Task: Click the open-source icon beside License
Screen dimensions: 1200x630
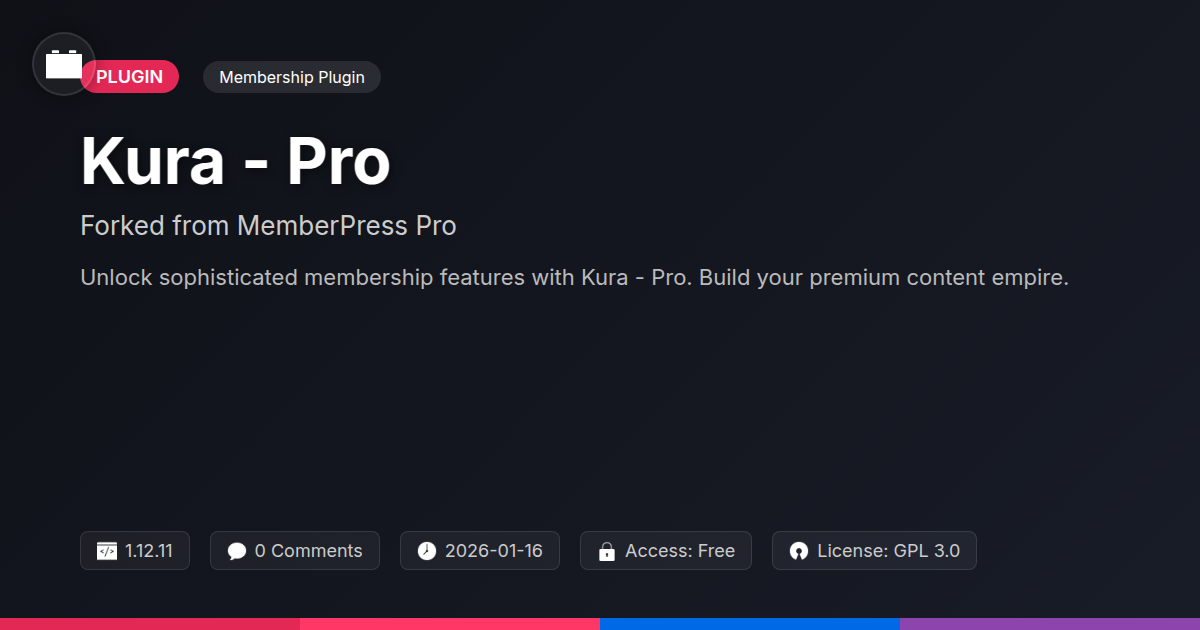Action: [x=798, y=551]
